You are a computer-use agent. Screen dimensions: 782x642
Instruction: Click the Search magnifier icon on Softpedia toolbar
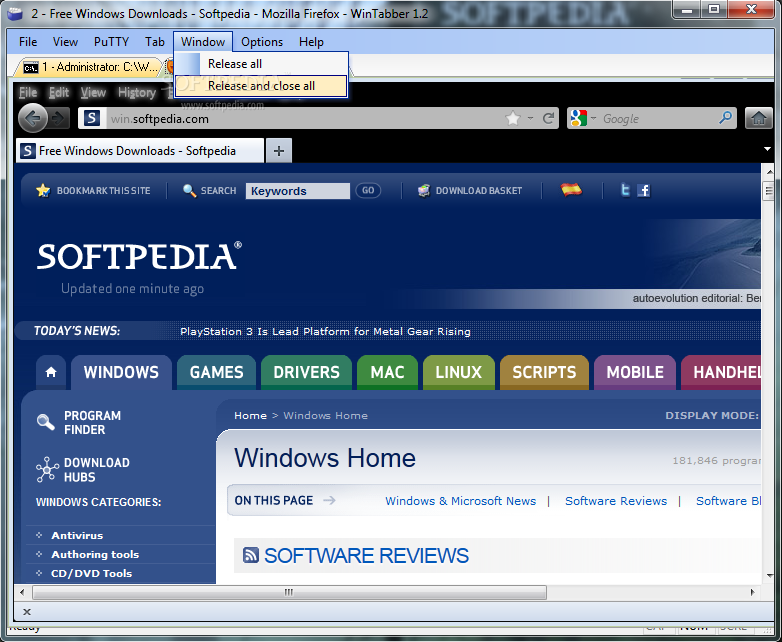189,191
